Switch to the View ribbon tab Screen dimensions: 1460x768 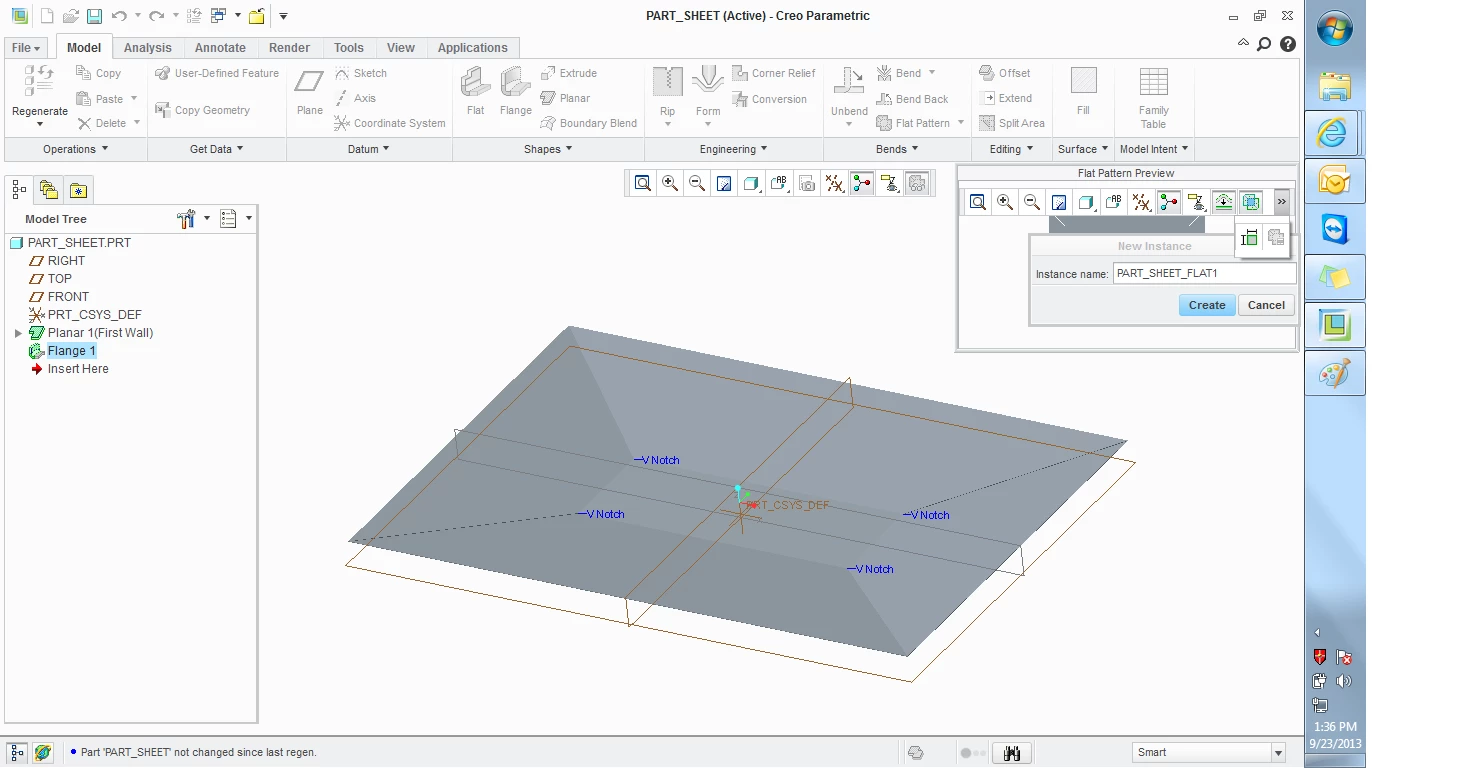pos(401,48)
